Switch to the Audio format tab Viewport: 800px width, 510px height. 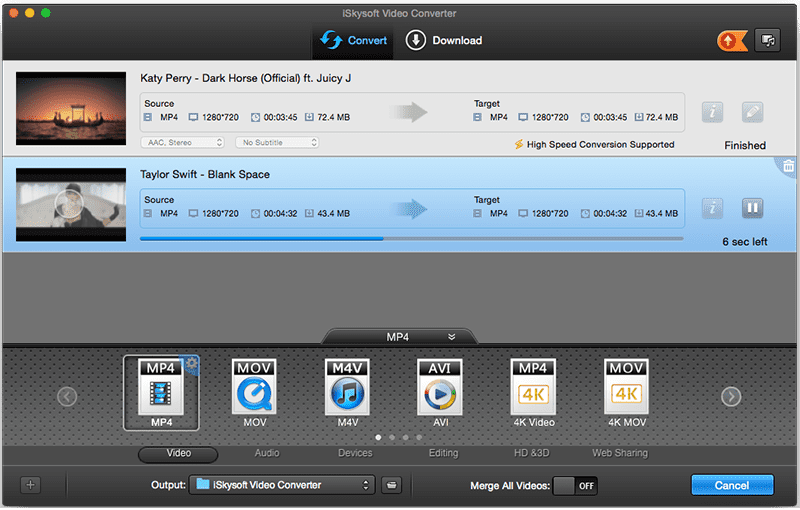267,453
